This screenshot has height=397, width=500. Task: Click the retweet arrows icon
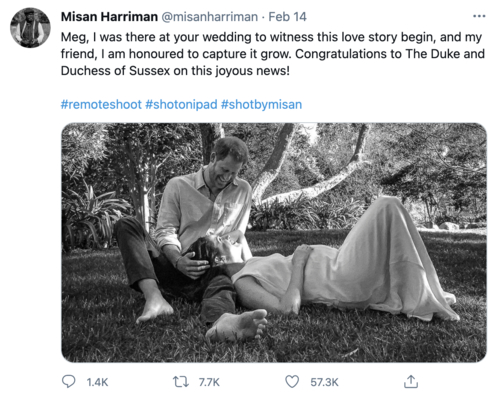point(181,382)
